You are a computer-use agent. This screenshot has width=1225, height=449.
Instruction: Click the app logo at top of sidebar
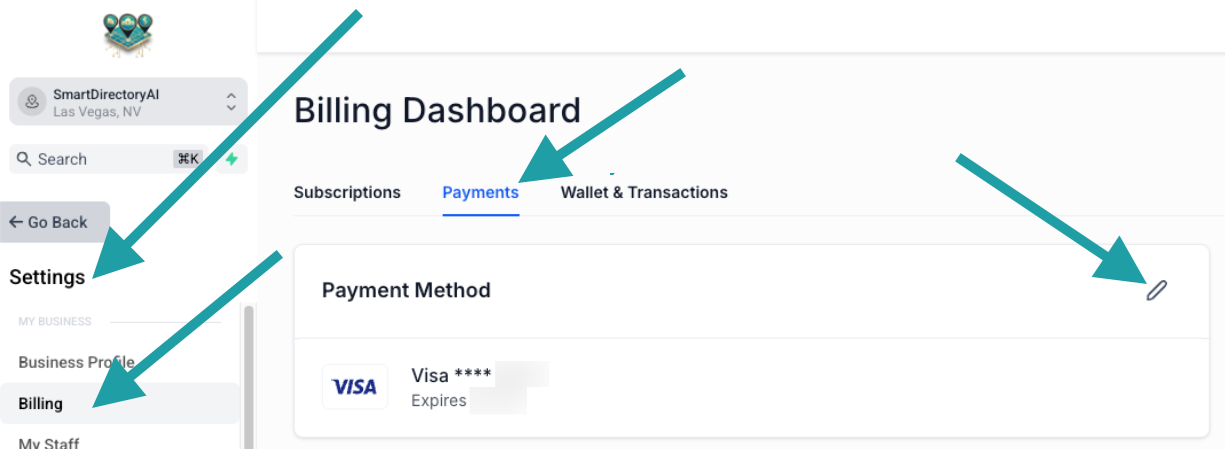[128, 35]
